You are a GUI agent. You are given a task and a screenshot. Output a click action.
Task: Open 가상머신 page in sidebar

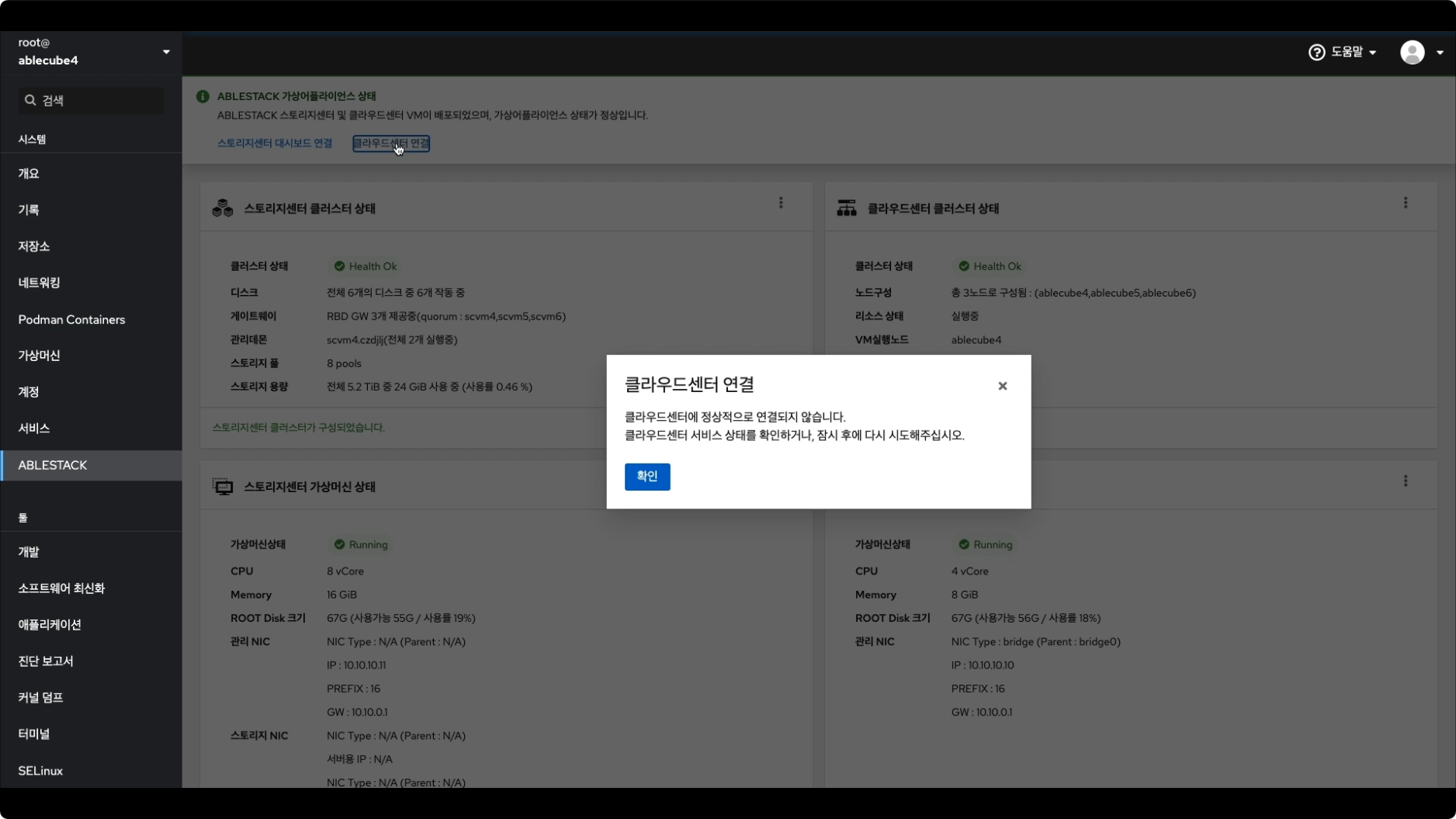pyautogui.click(x=91, y=355)
